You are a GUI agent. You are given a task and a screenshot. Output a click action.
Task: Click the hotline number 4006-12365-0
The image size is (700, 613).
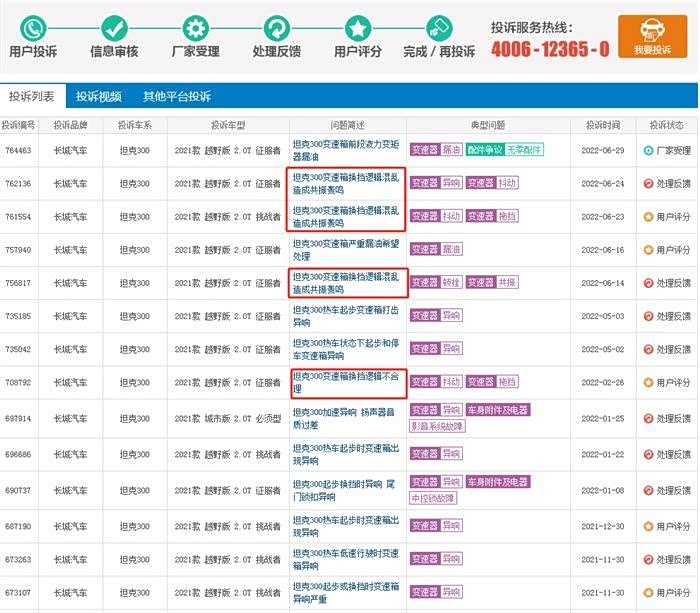pyautogui.click(x=550, y=49)
